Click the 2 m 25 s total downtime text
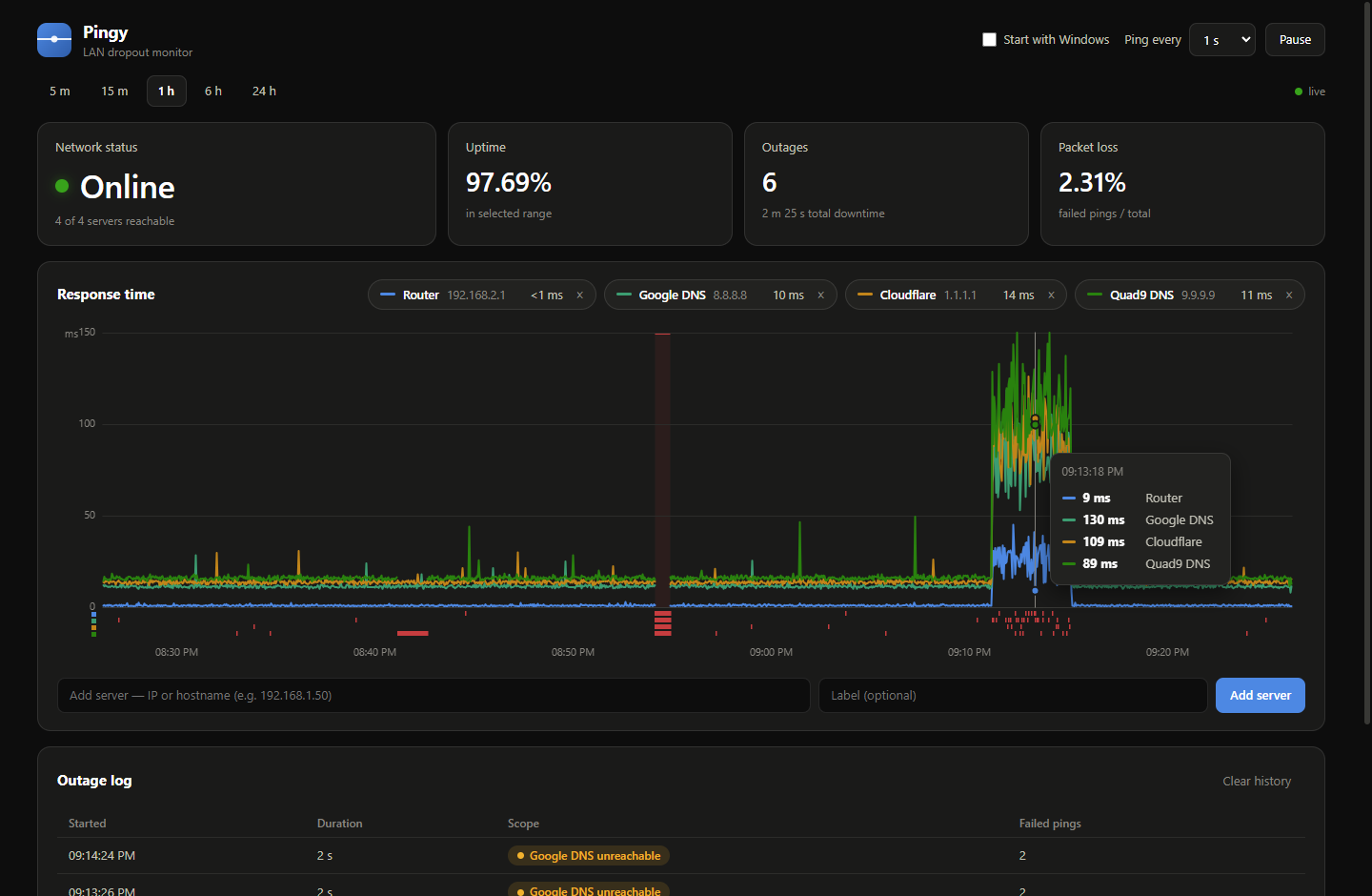 click(x=823, y=214)
